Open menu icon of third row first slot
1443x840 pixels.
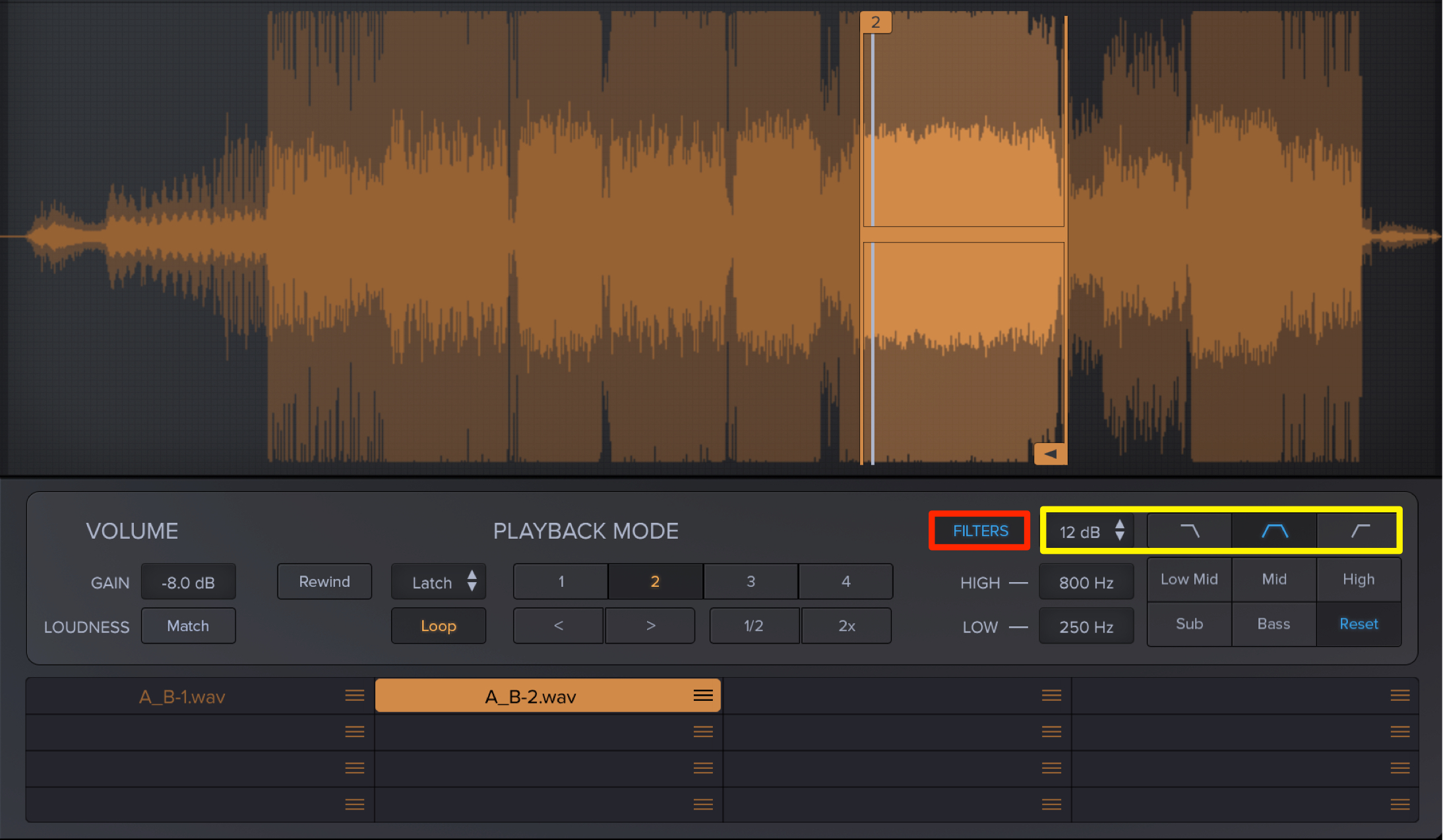coord(355,768)
